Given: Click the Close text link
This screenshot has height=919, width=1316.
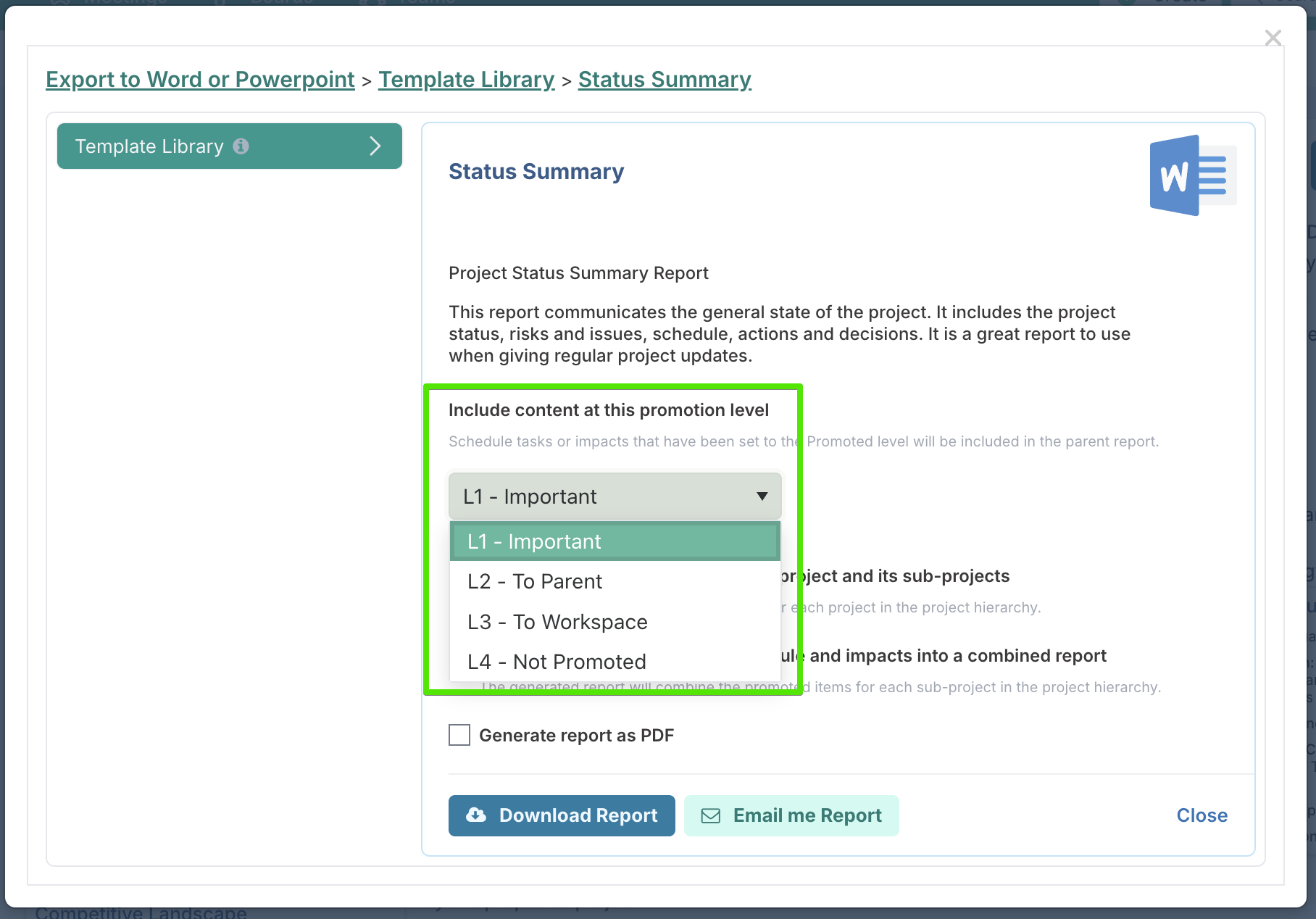Looking at the screenshot, I should click(1202, 815).
